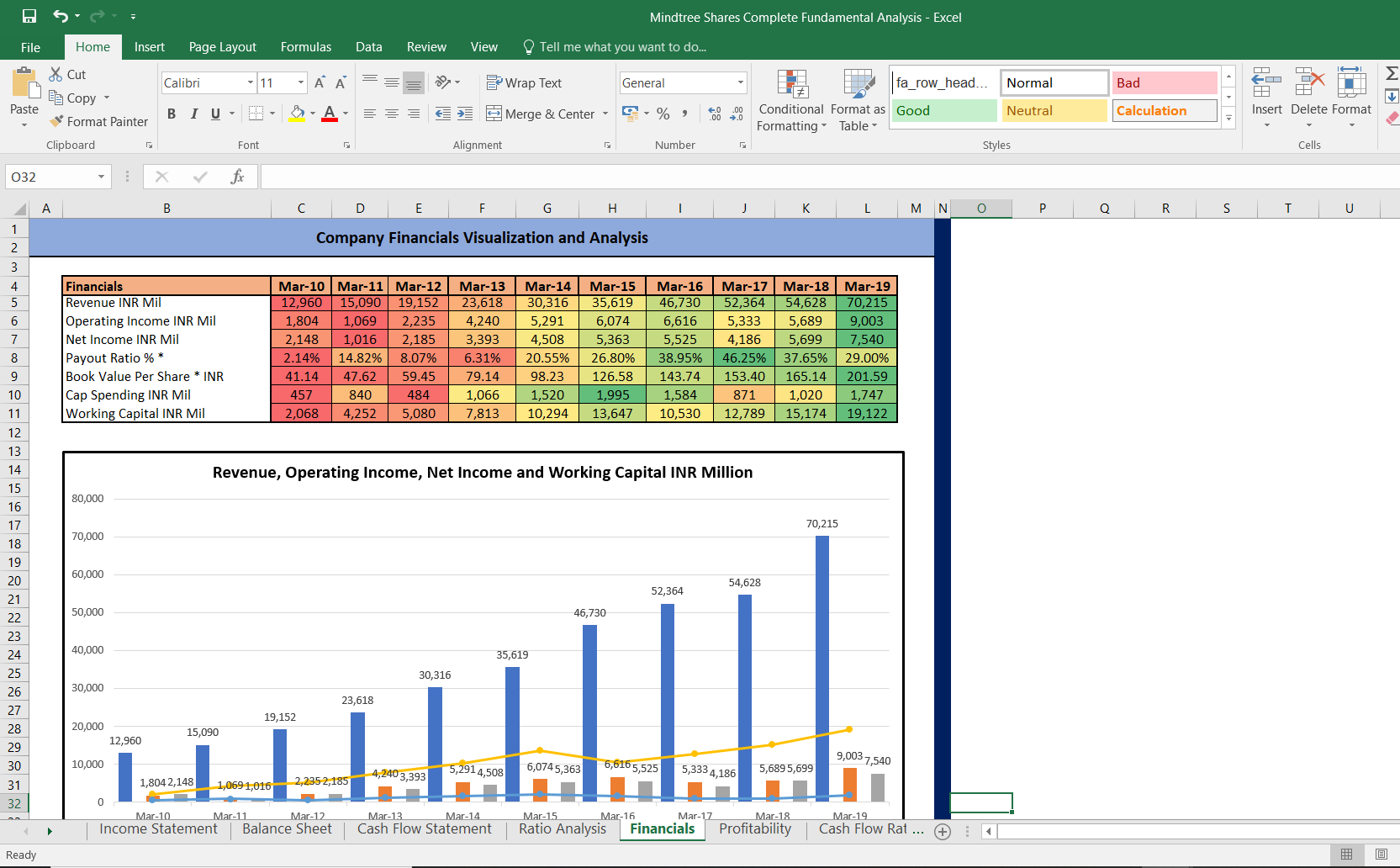Apply Borders icon in Font group
Screen dimensions: 1400x868
[256, 113]
